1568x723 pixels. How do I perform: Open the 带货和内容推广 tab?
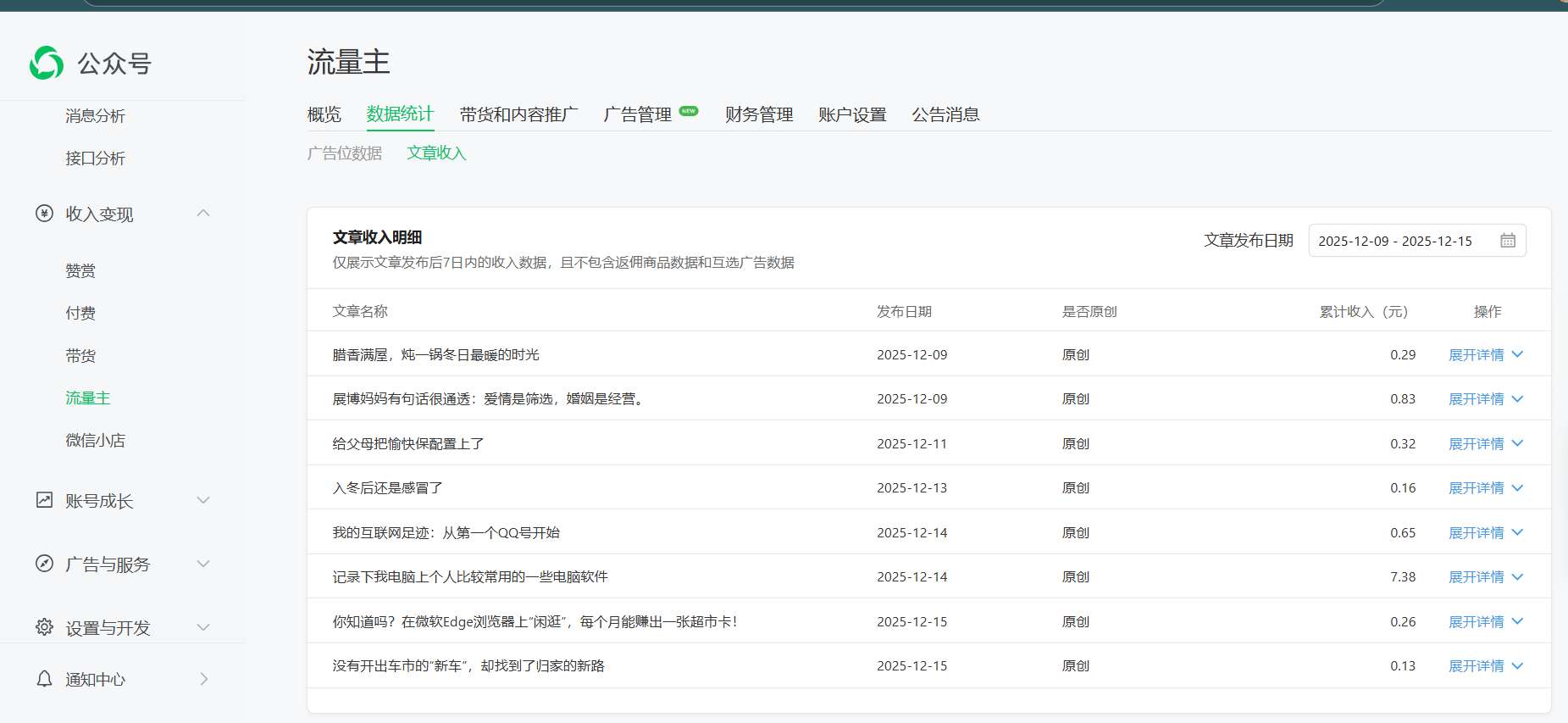[518, 114]
